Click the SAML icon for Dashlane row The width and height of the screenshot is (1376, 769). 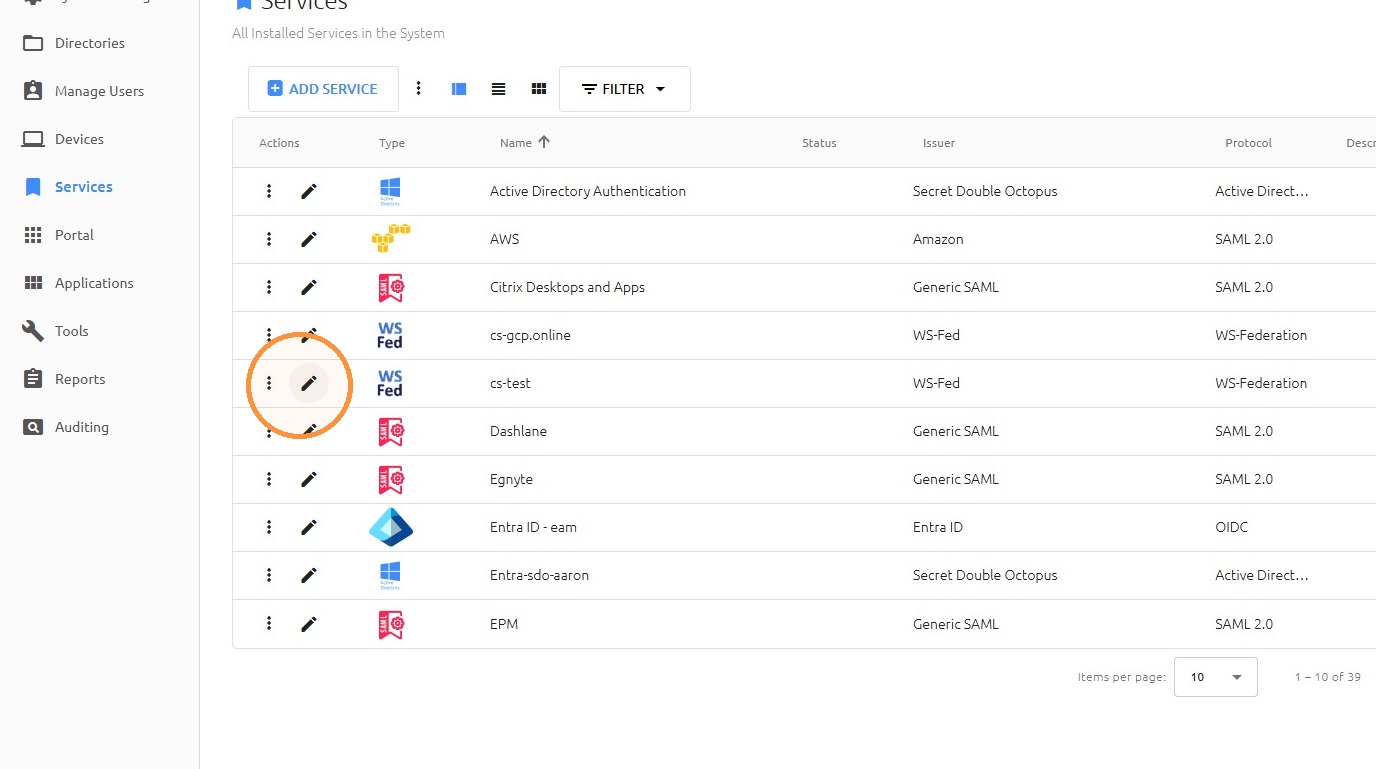pos(390,431)
